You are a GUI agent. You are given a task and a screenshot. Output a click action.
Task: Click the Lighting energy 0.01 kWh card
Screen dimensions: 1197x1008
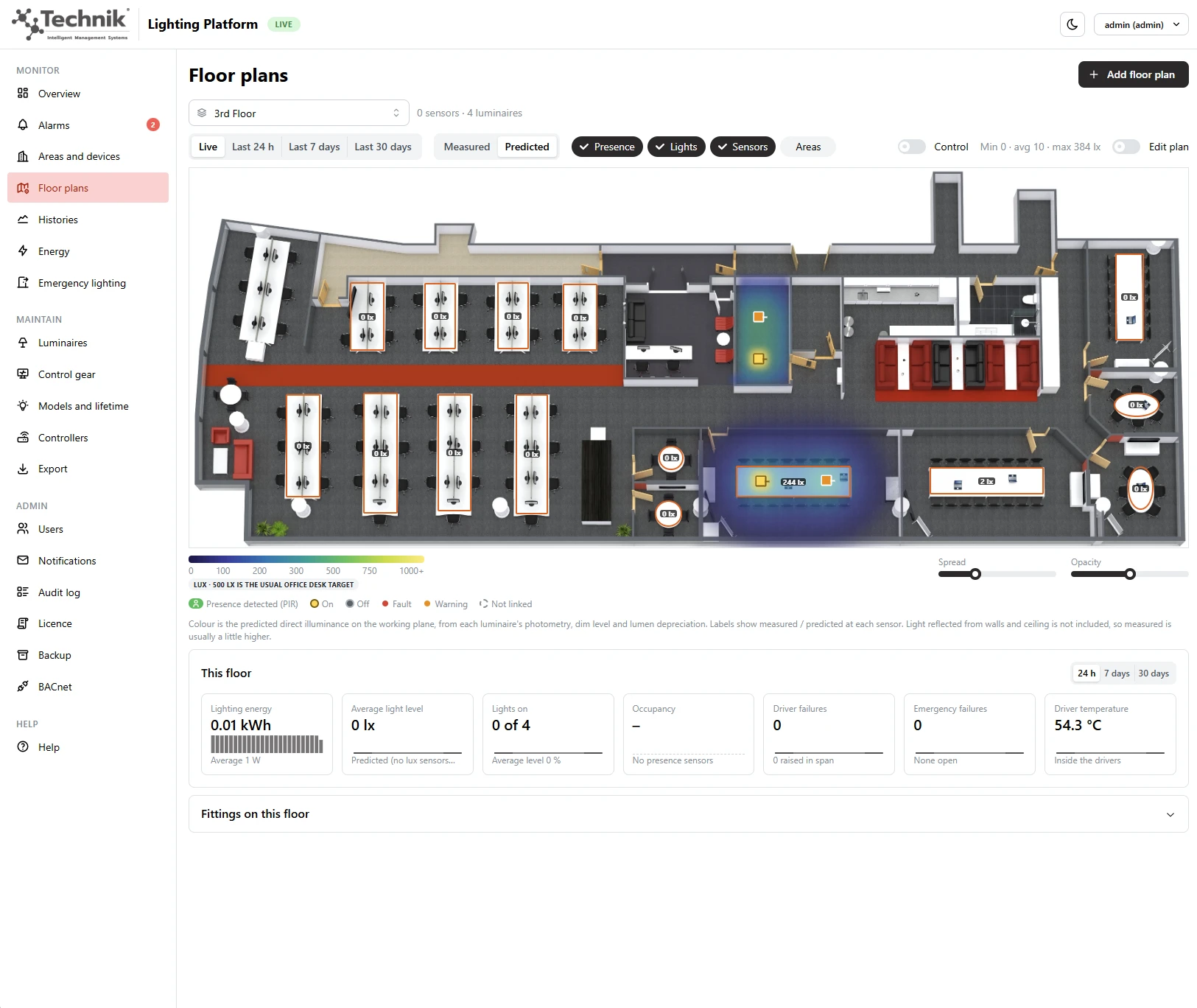point(267,734)
